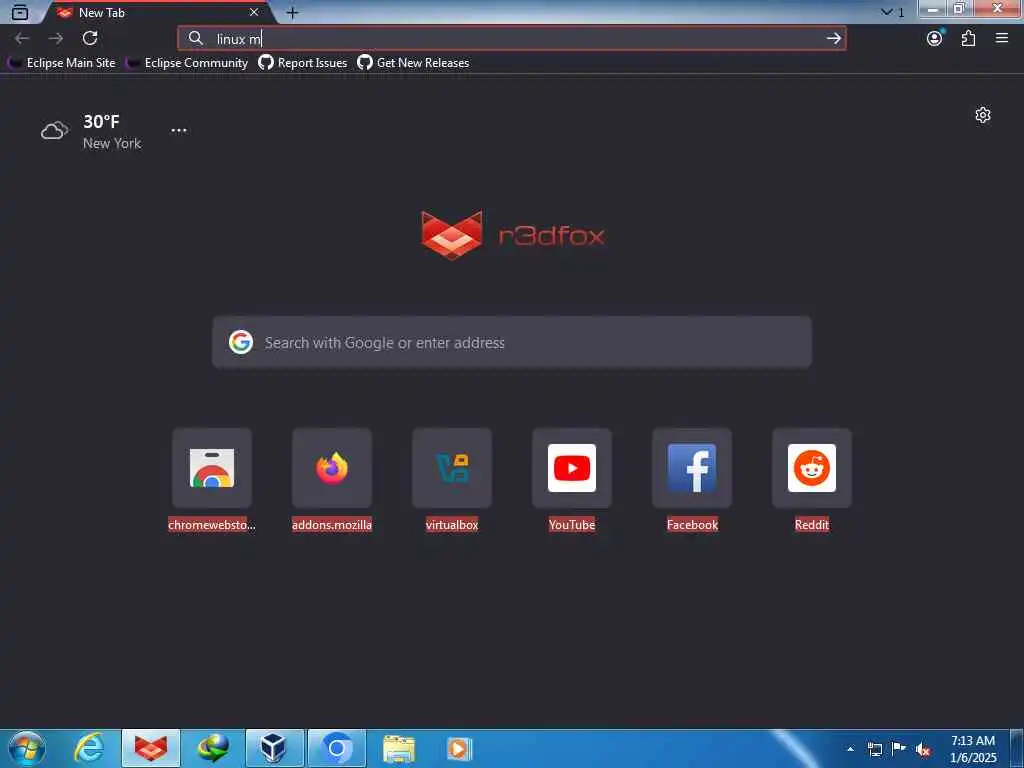
Task: Select r3dfox browser taskbar button
Action: click(151, 748)
